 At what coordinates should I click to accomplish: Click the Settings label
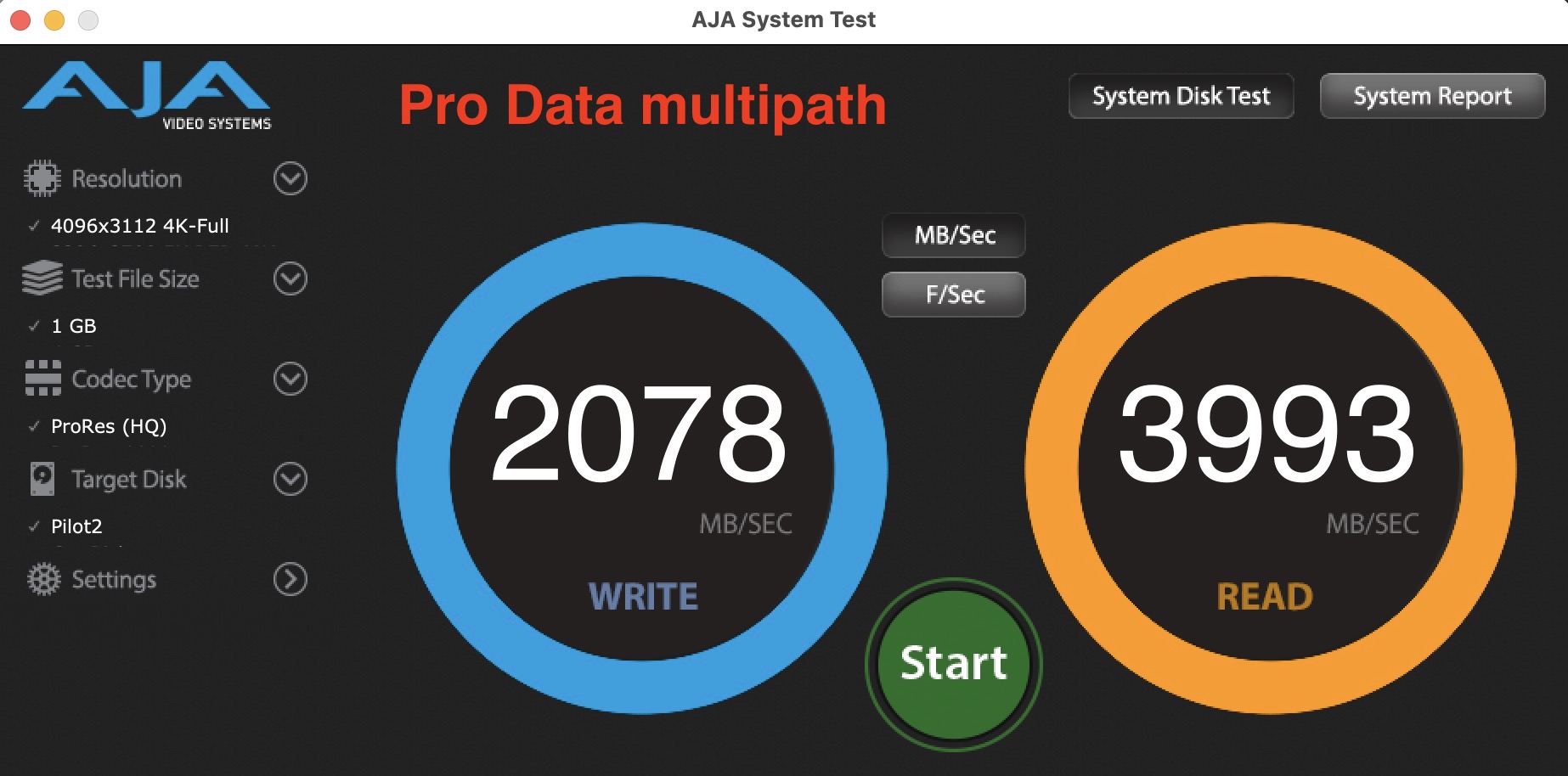114,580
